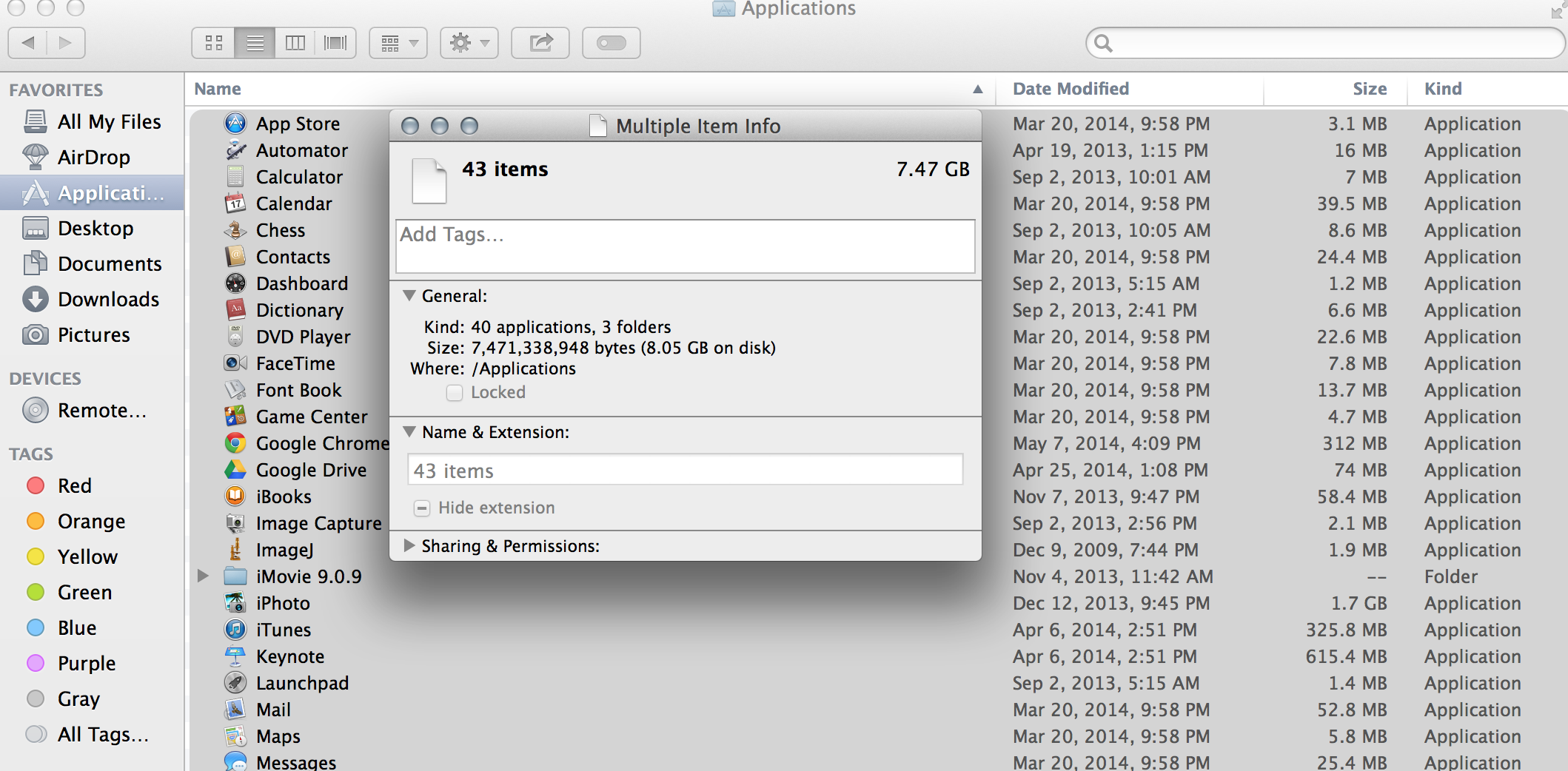1568x771 pixels.
Task: Open Documents from the sidebar
Action: point(92,263)
